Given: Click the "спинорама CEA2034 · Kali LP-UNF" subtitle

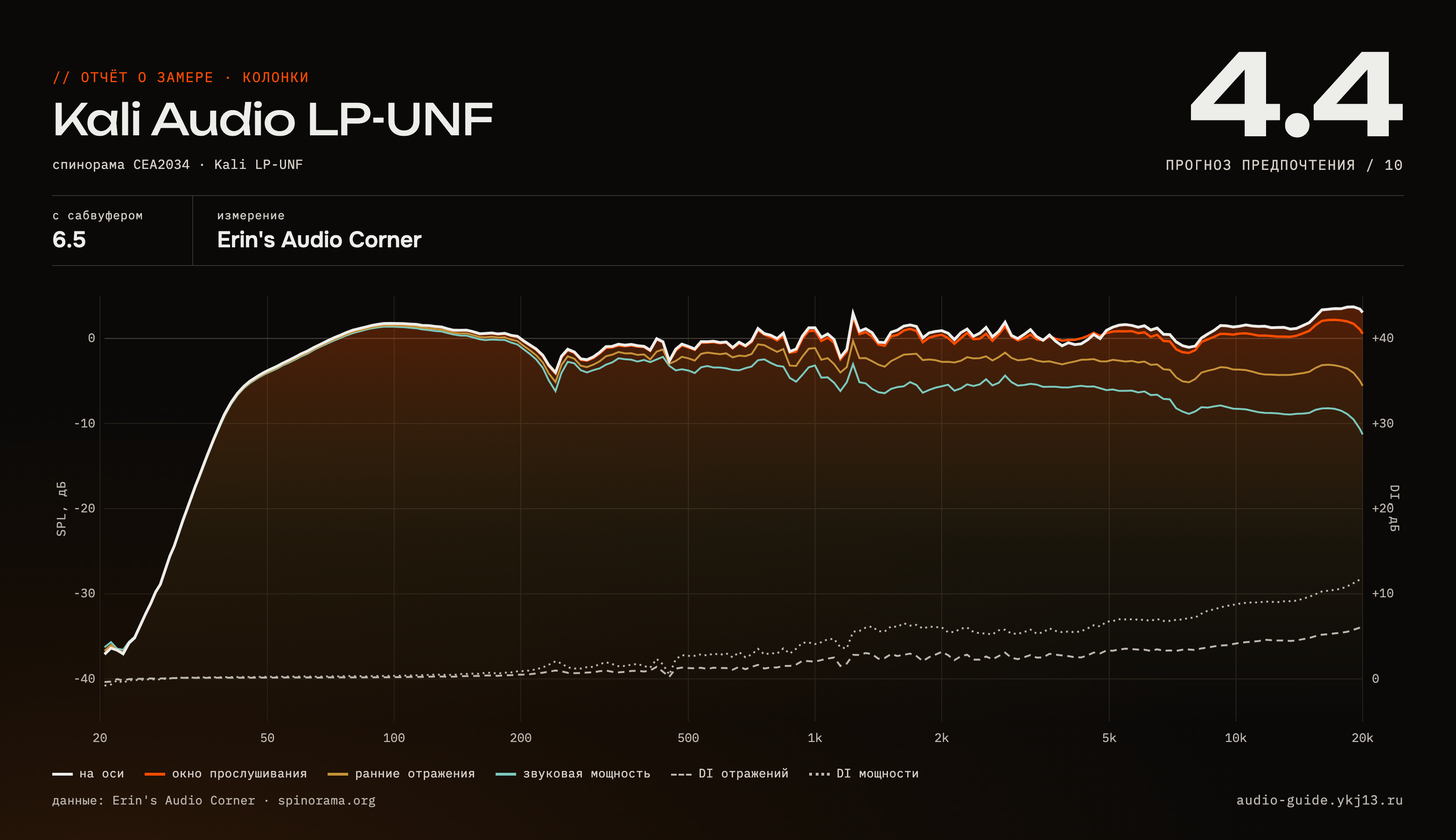Looking at the screenshot, I should (x=178, y=164).
